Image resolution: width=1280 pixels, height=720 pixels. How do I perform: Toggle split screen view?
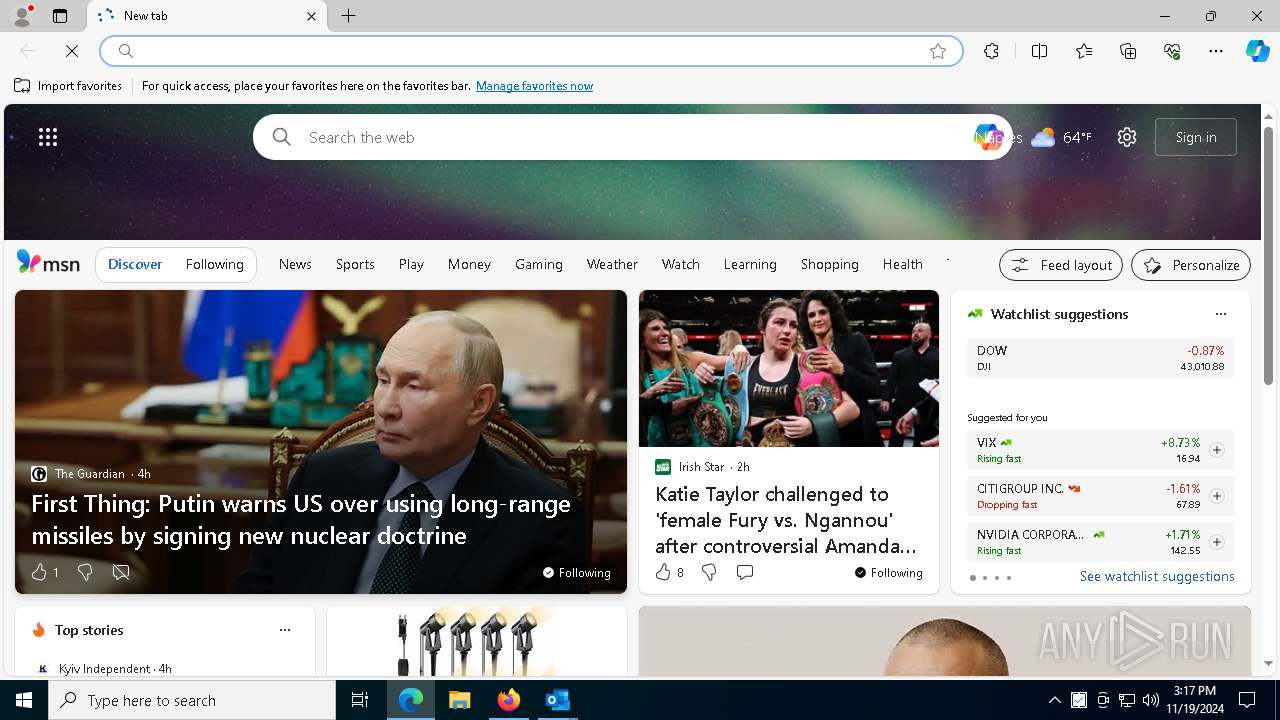coord(1039,51)
